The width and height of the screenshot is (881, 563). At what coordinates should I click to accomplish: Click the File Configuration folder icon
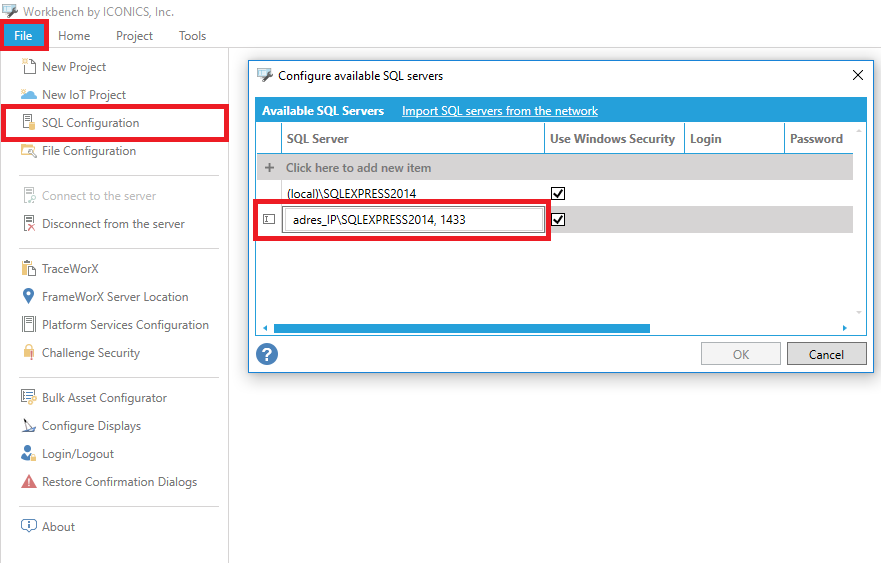(29, 151)
